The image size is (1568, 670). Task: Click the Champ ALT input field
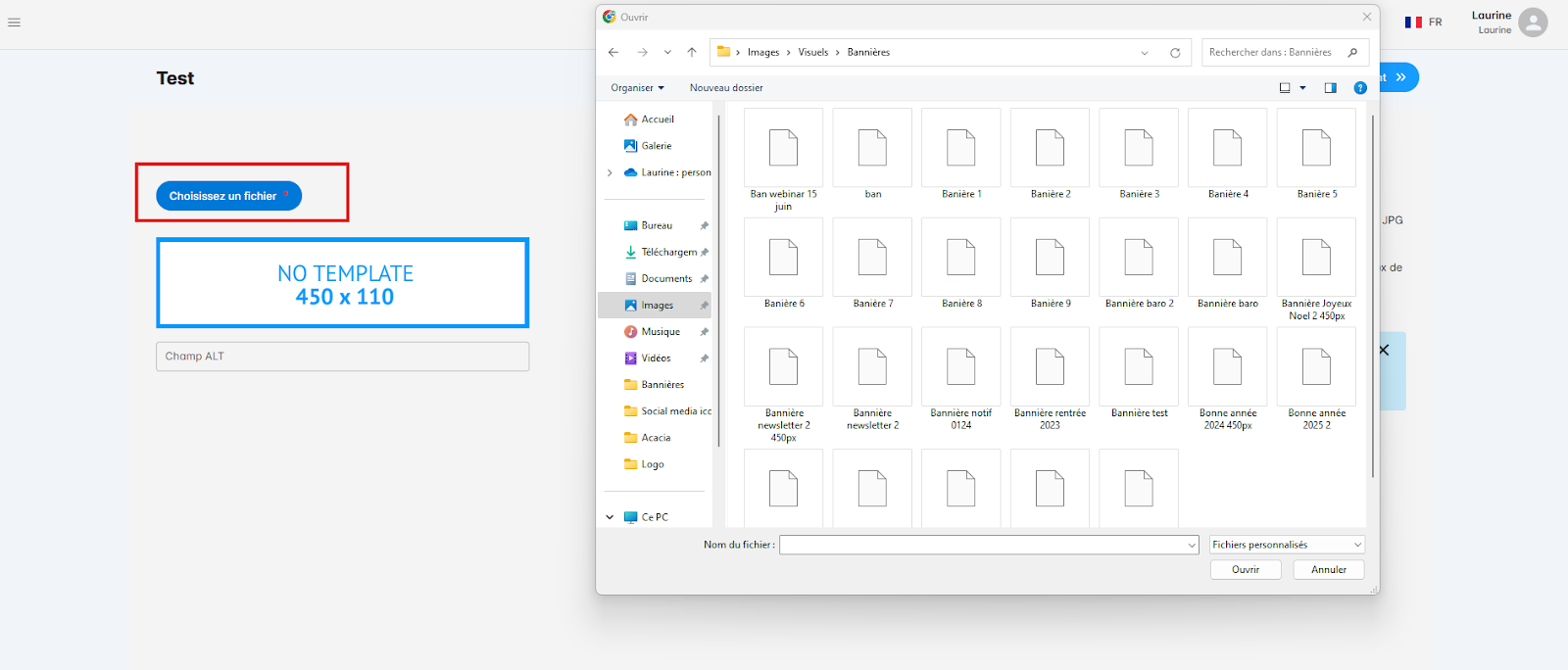[x=342, y=357]
